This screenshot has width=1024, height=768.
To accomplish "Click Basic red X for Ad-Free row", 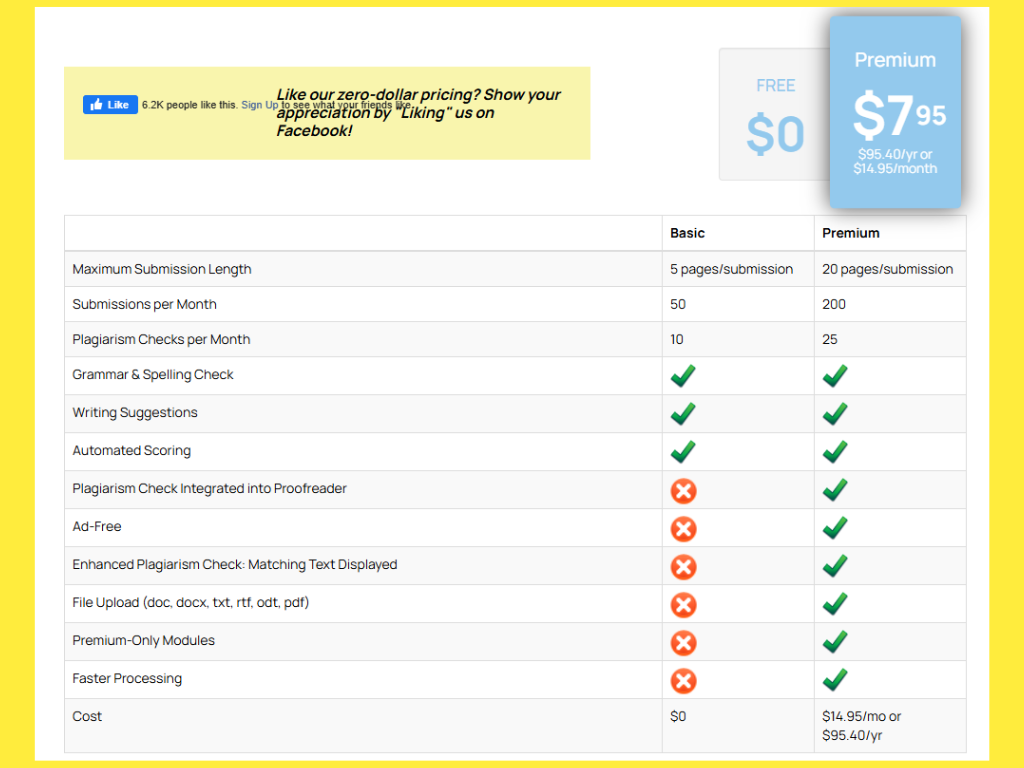I will 684,529.
